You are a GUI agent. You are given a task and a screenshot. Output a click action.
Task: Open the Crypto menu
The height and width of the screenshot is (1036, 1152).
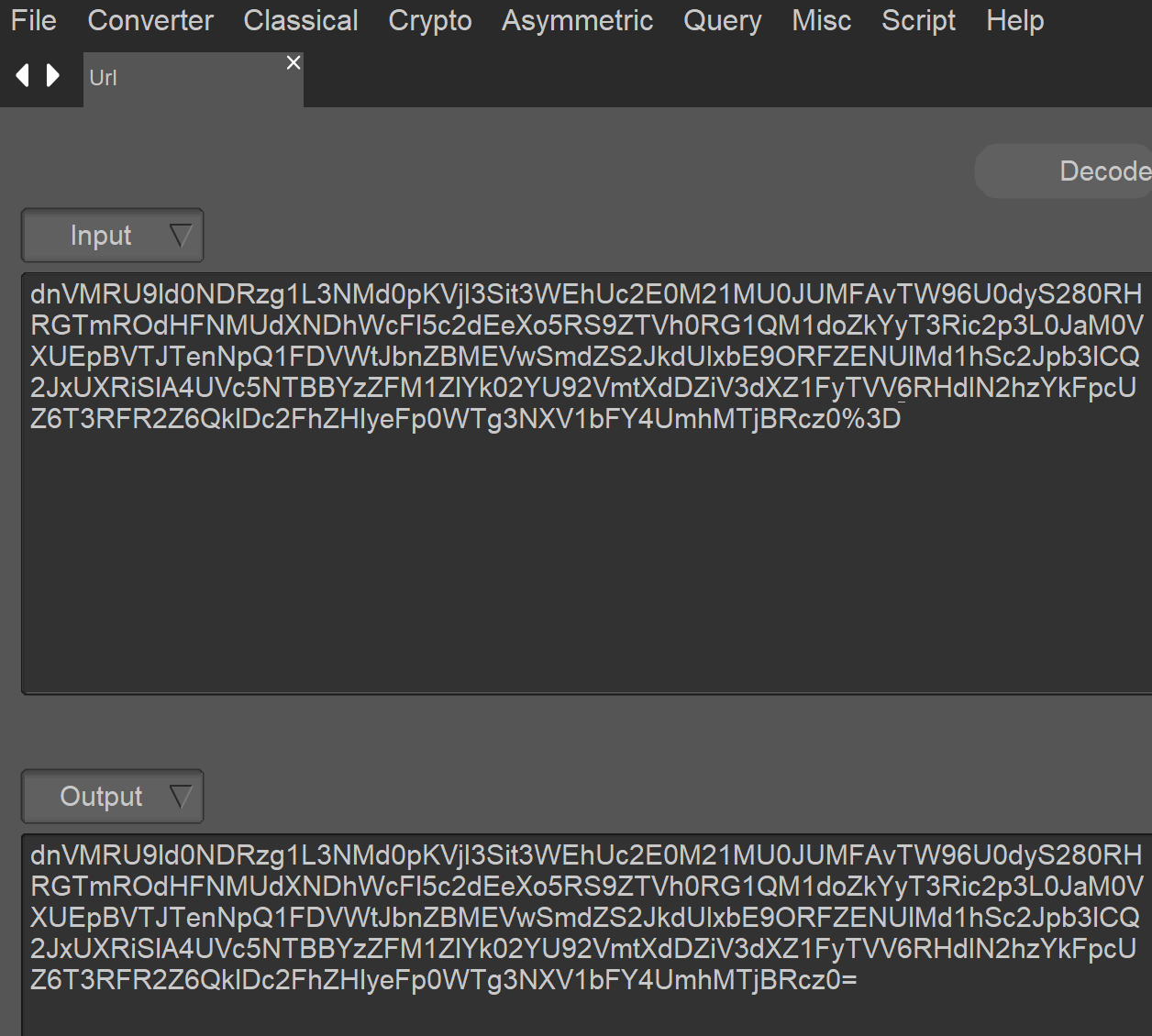(430, 20)
